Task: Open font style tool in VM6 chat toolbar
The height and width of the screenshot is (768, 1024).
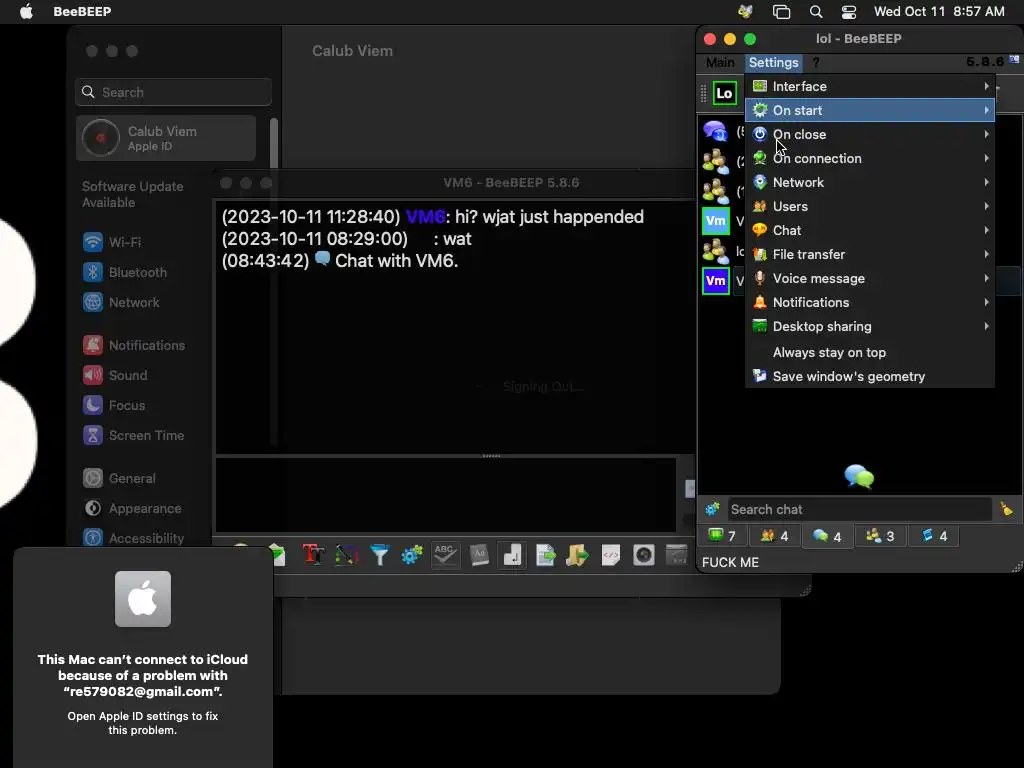Action: [x=313, y=555]
